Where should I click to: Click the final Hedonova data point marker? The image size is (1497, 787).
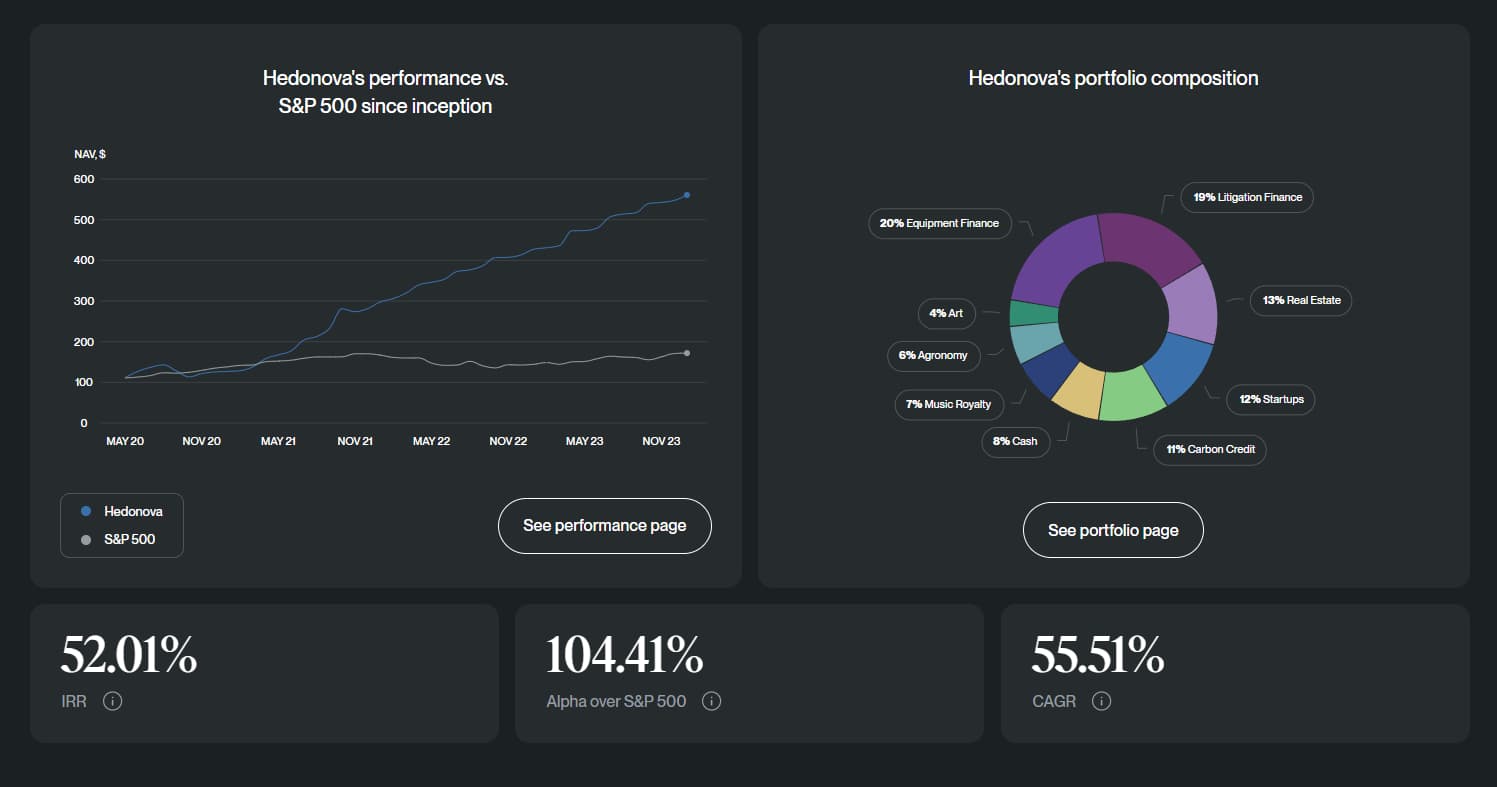click(x=686, y=195)
